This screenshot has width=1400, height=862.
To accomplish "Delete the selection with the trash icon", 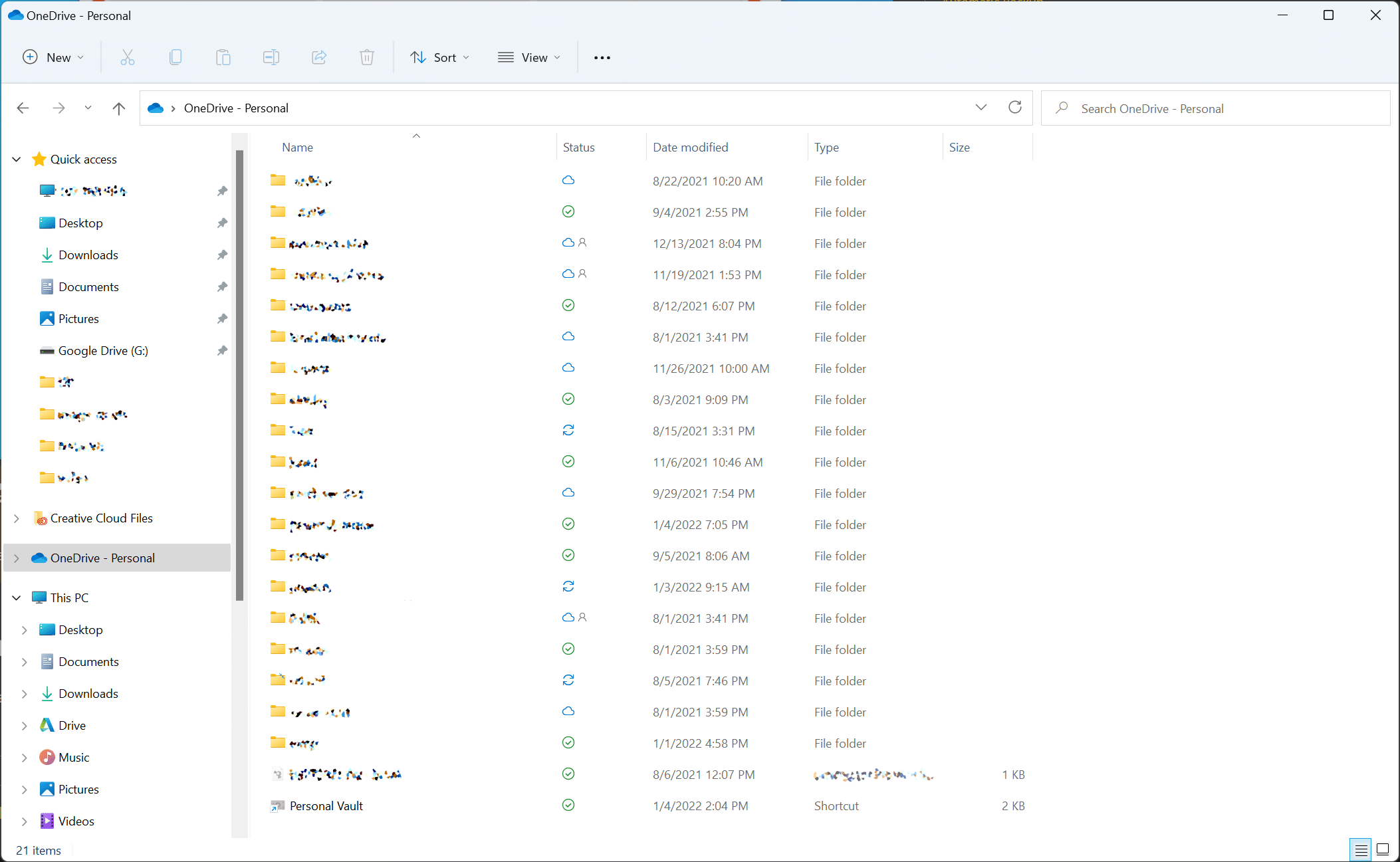I will pyautogui.click(x=367, y=57).
